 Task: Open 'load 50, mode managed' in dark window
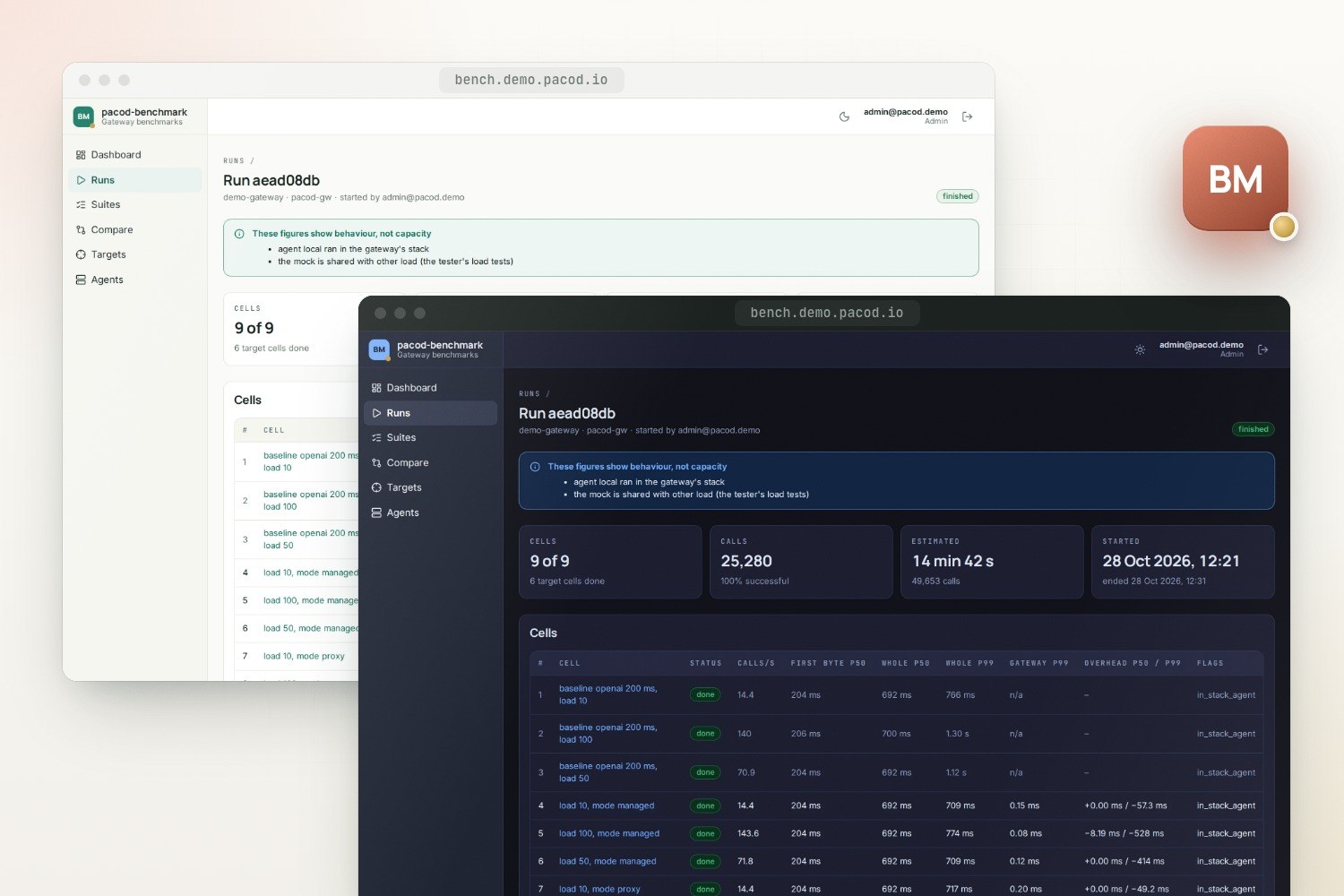[x=607, y=861]
